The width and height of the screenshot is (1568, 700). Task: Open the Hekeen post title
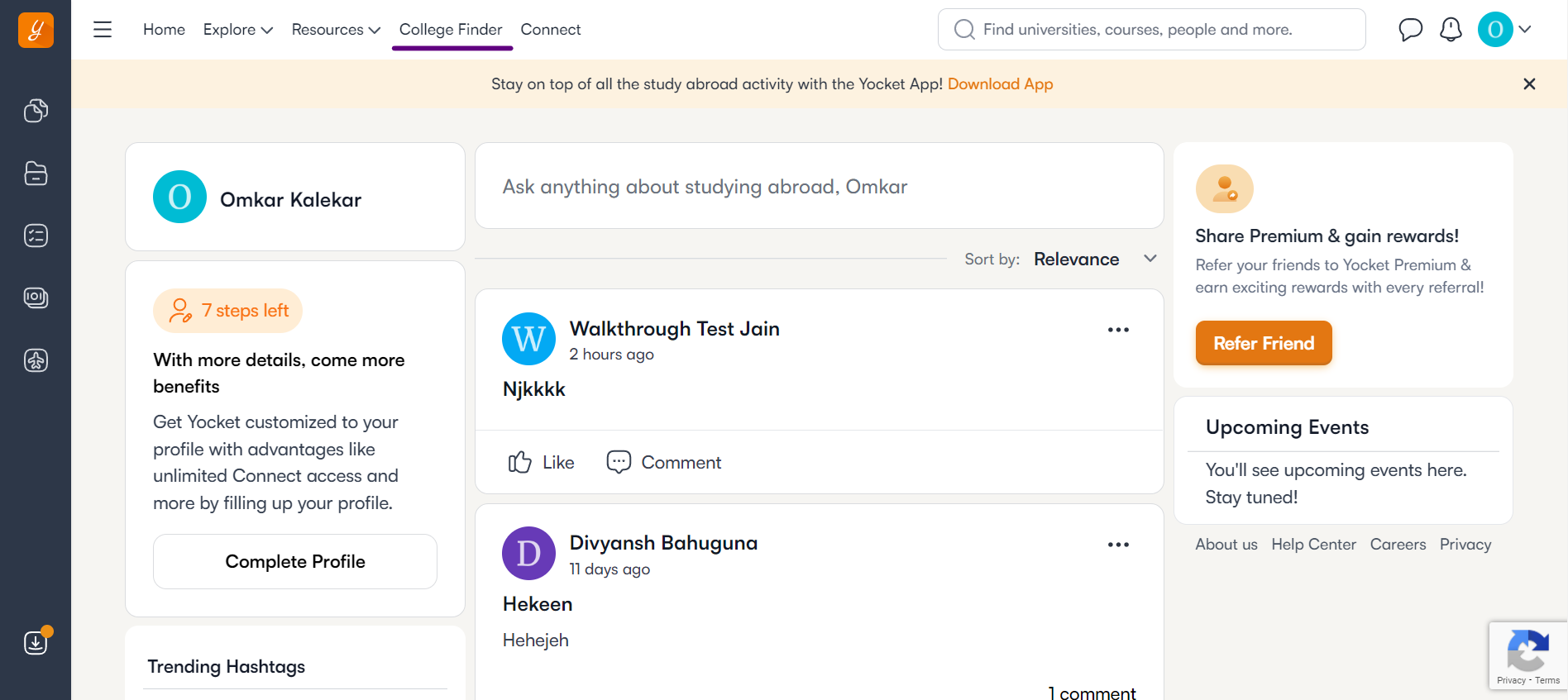click(x=538, y=604)
